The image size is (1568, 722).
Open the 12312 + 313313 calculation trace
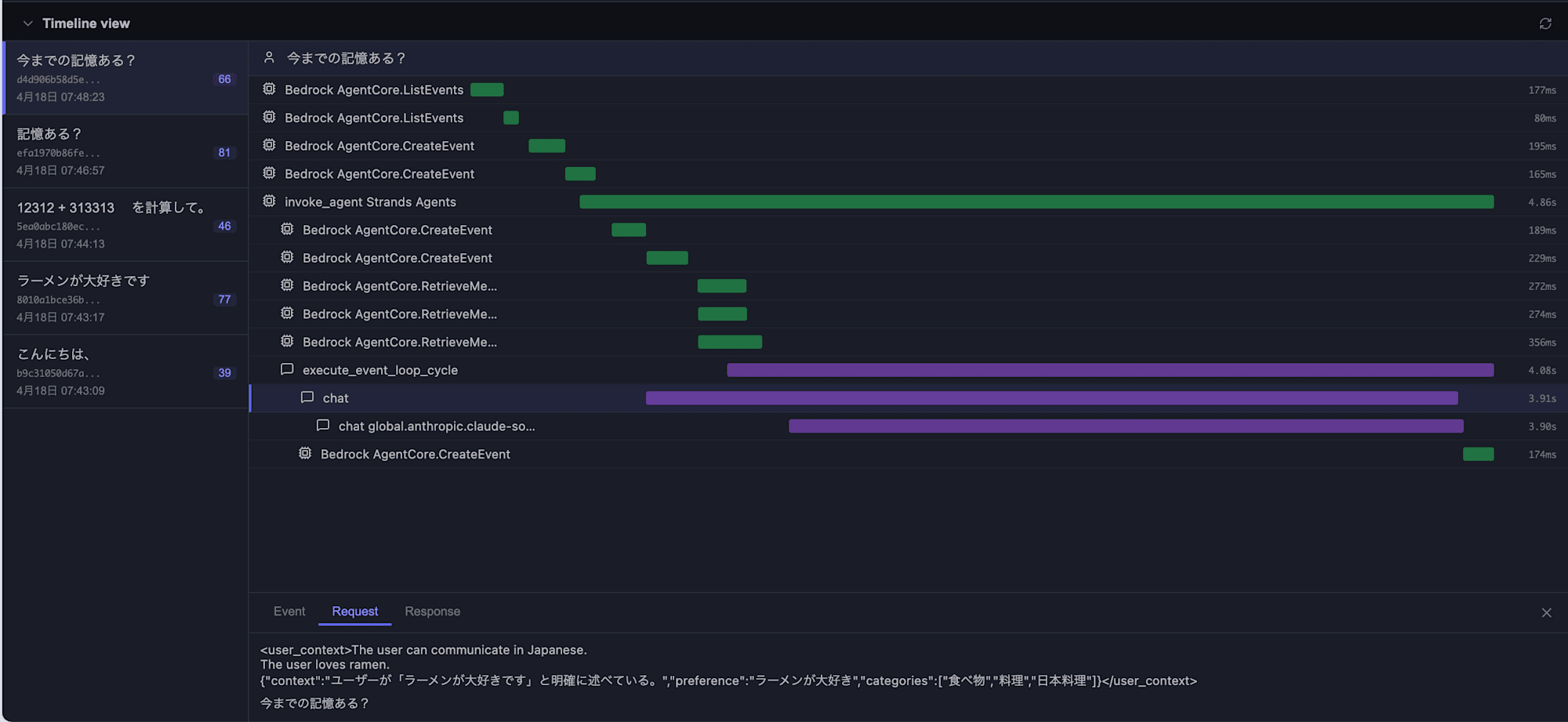point(125,225)
